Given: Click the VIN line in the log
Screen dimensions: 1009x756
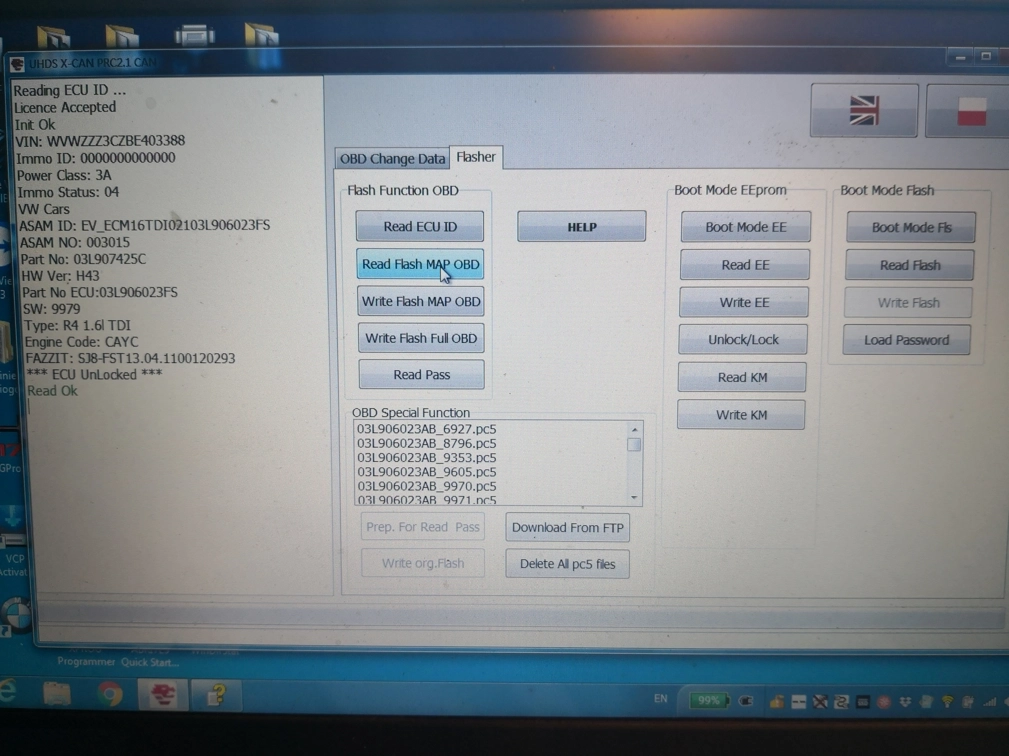Looking at the screenshot, I should click(x=100, y=141).
